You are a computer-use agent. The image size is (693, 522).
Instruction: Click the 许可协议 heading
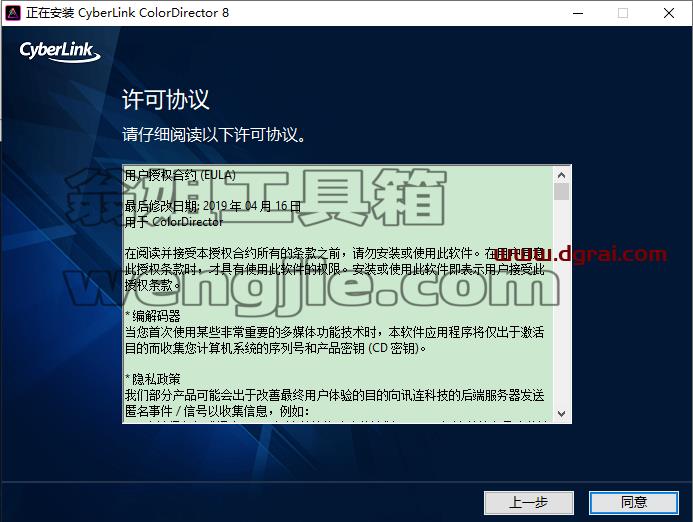tap(165, 99)
